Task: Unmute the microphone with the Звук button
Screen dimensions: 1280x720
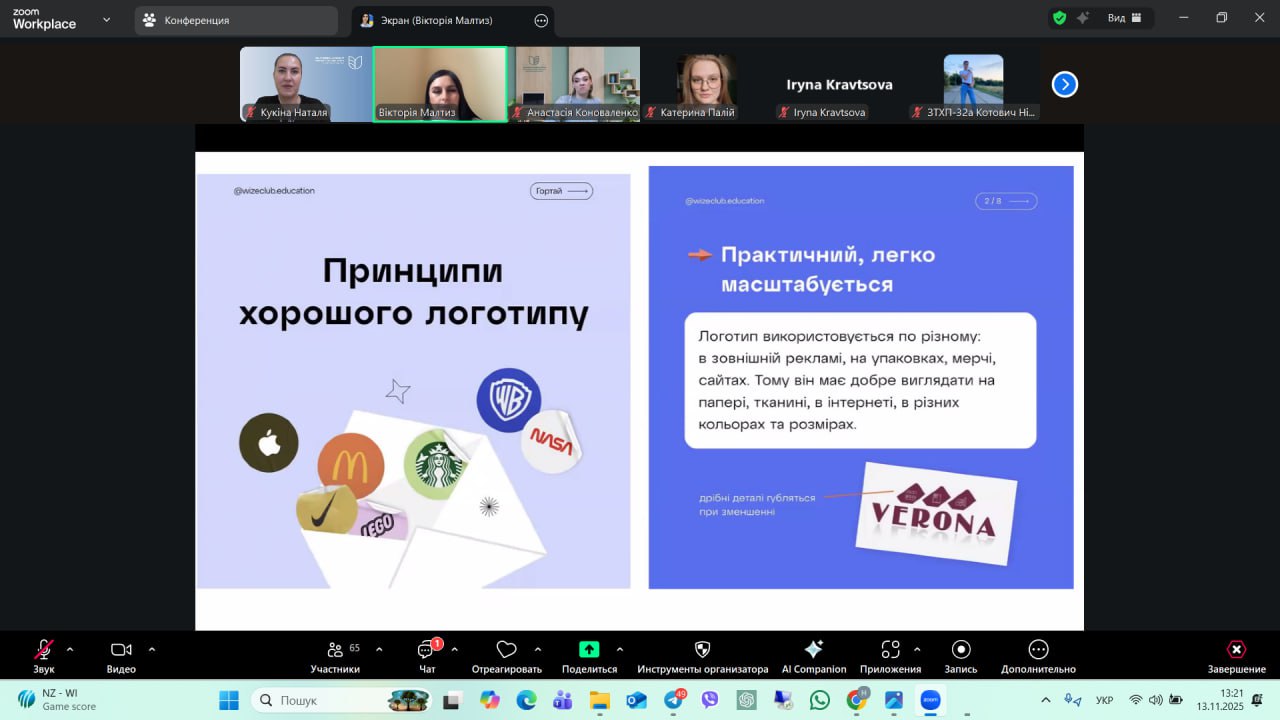Action: [44, 650]
